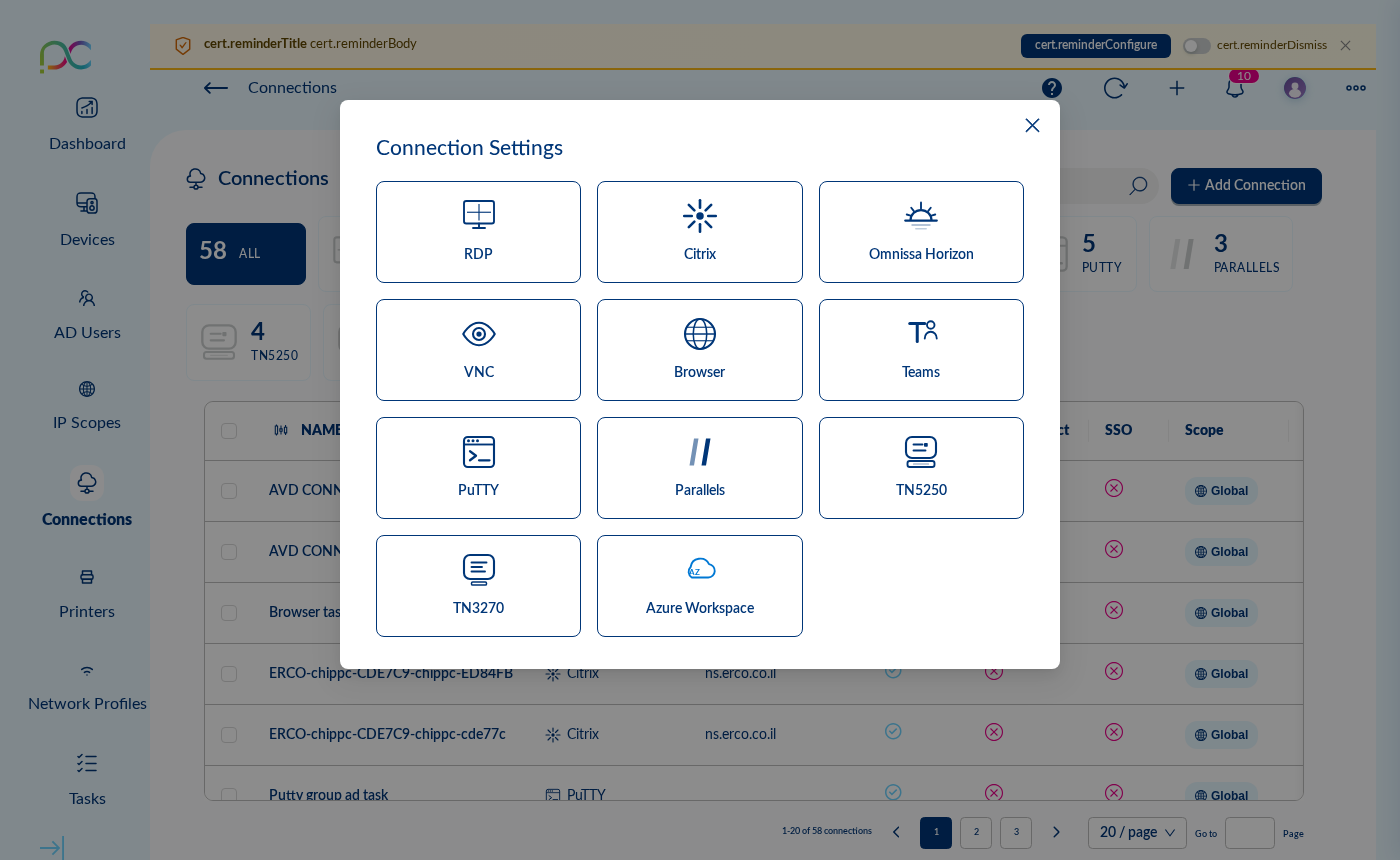Viewport: 1400px width, 860px height.
Task: Tick the checkbox for Browser task row
Action: [x=229, y=613]
